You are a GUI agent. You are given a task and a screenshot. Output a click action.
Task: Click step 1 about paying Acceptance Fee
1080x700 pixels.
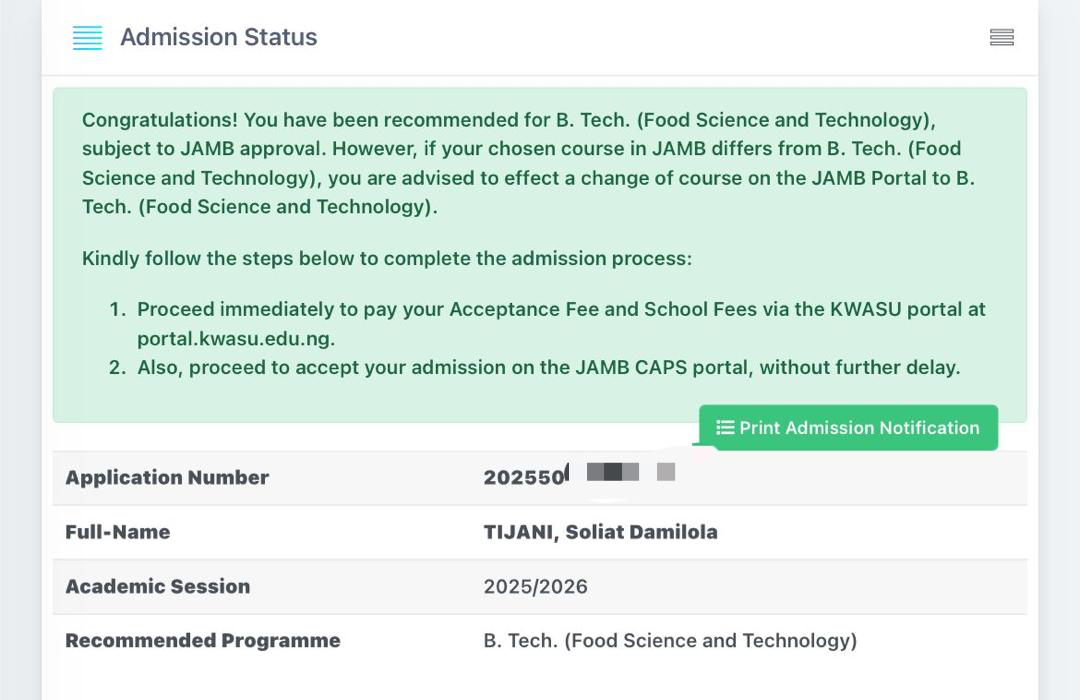[560, 310]
